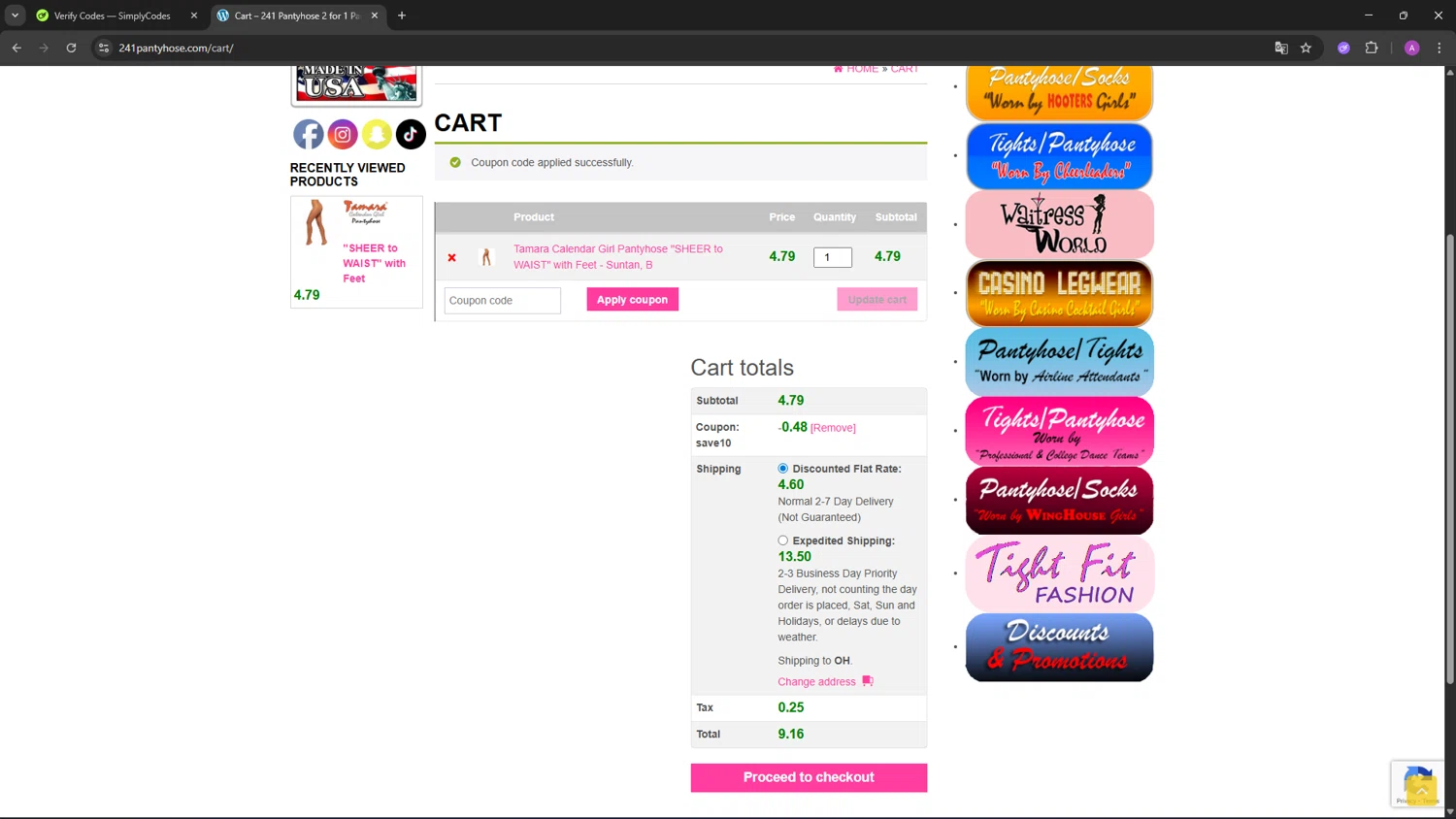Open the translate page icon
This screenshot has height=819, width=1456.
[x=1281, y=48]
